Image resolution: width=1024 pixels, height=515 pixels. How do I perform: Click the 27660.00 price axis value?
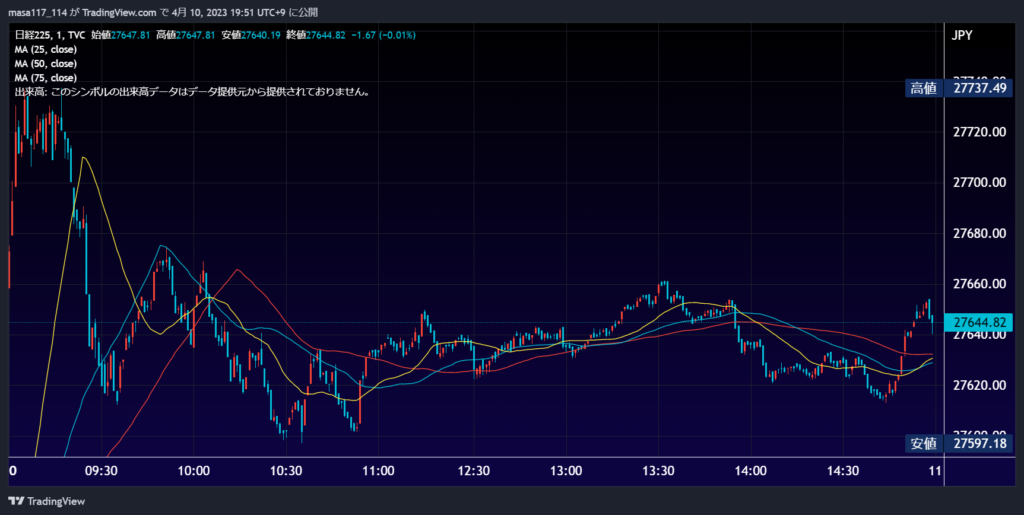(980, 284)
